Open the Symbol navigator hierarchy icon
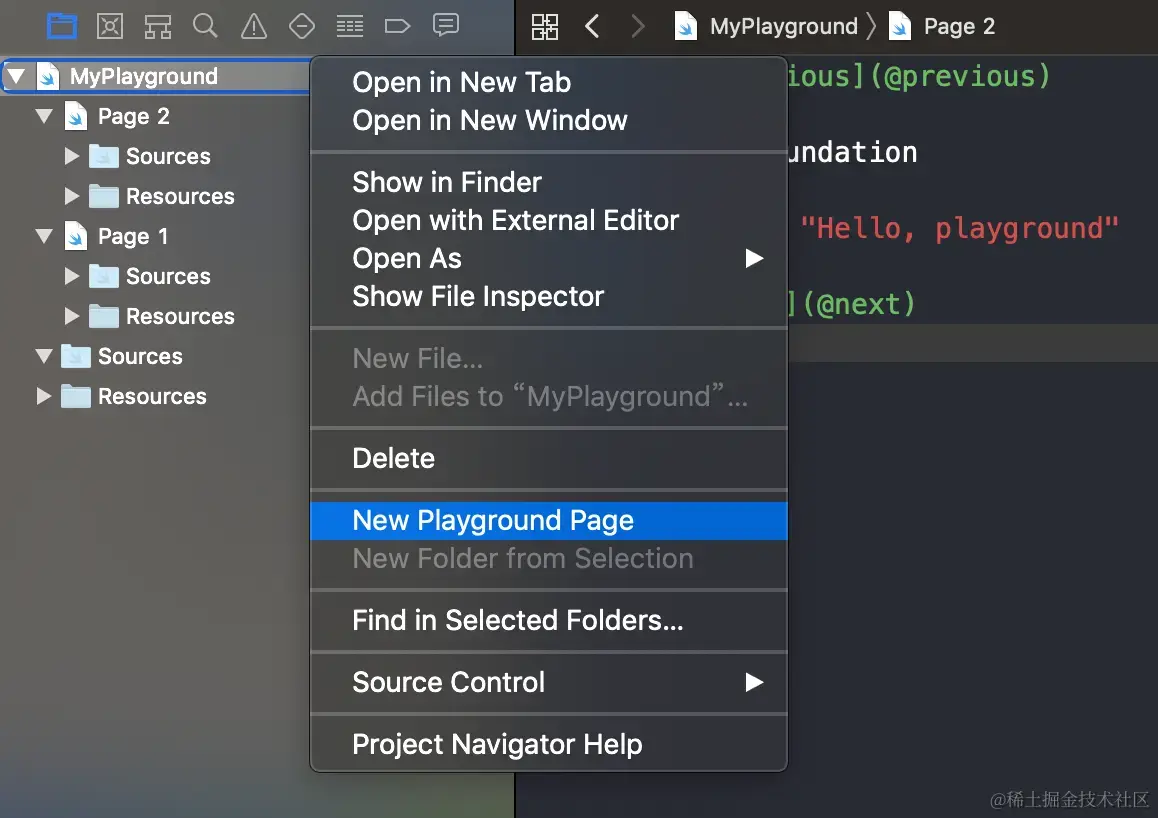1158x818 pixels. click(157, 27)
